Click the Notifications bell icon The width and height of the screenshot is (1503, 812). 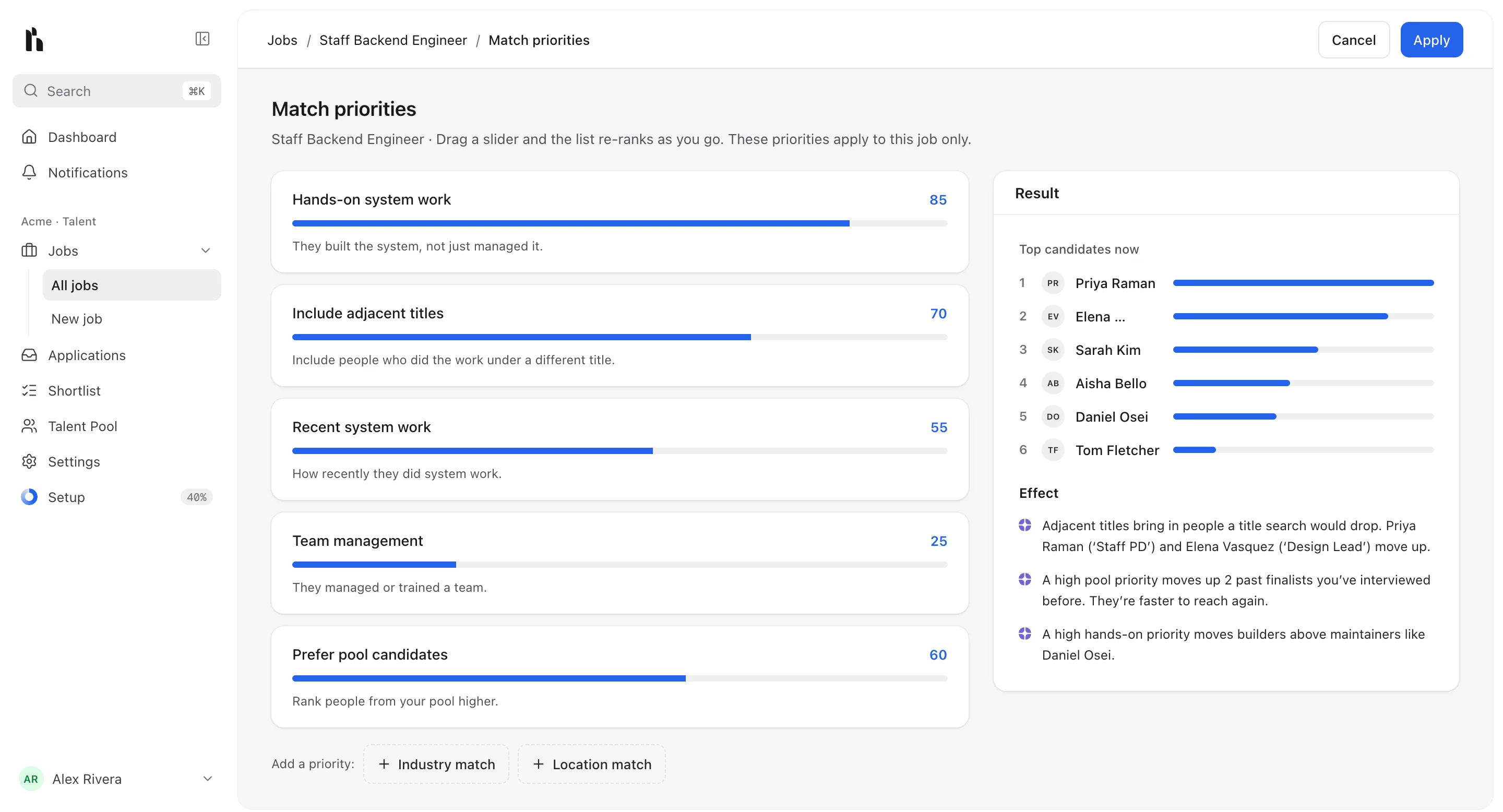click(29, 173)
